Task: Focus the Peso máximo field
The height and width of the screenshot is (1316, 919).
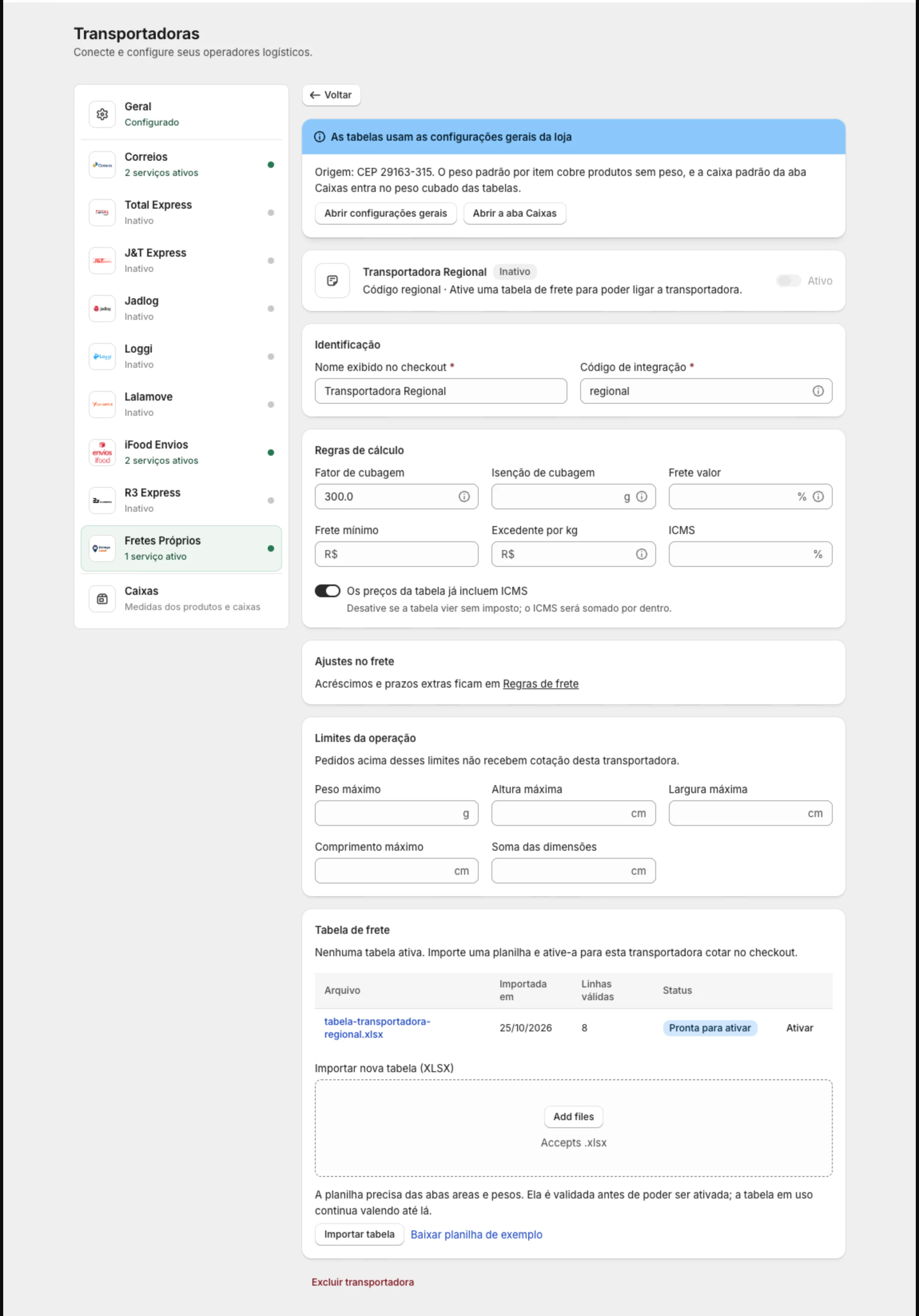Action: pos(396,814)
